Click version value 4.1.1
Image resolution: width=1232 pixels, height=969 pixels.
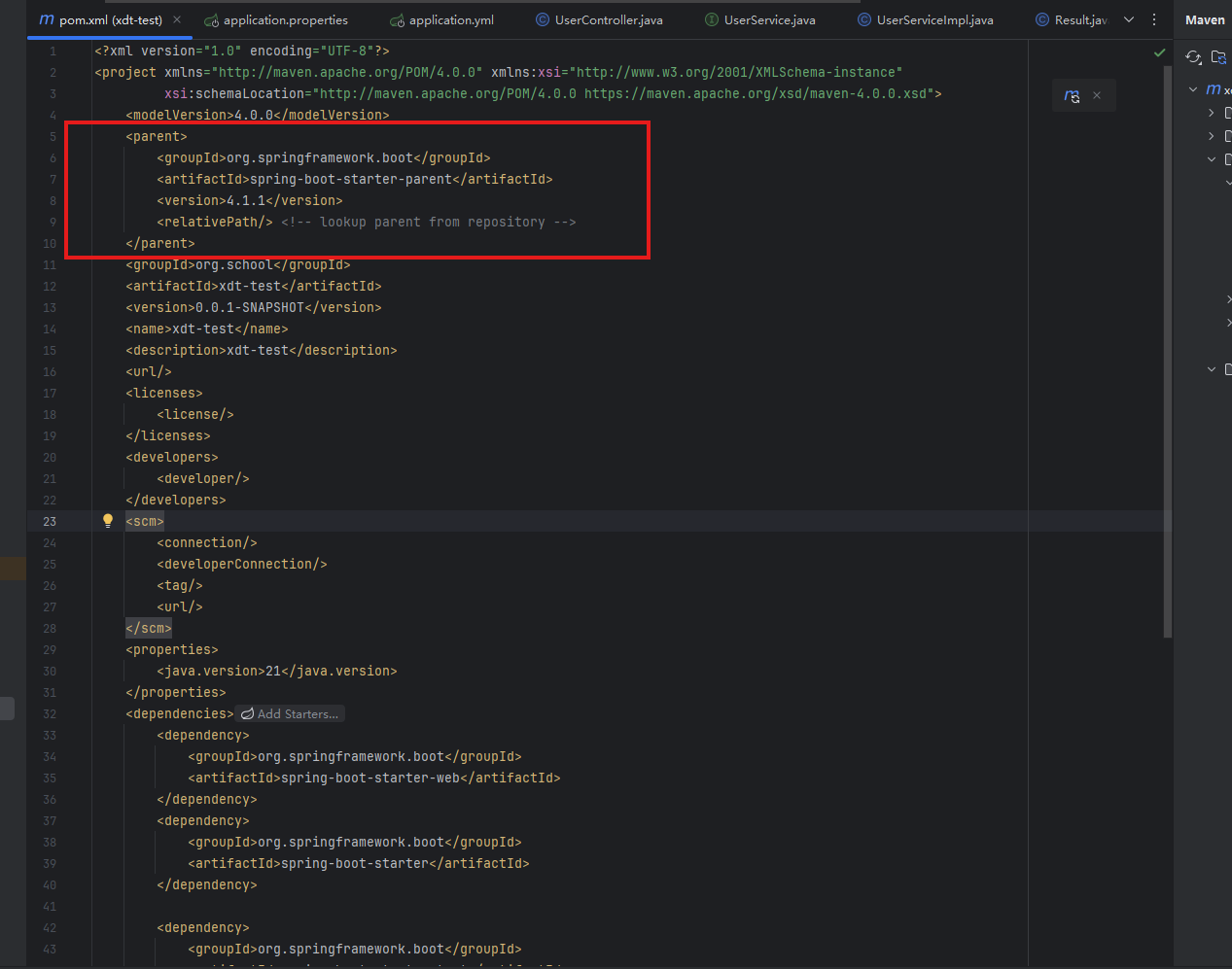[246, 200]
